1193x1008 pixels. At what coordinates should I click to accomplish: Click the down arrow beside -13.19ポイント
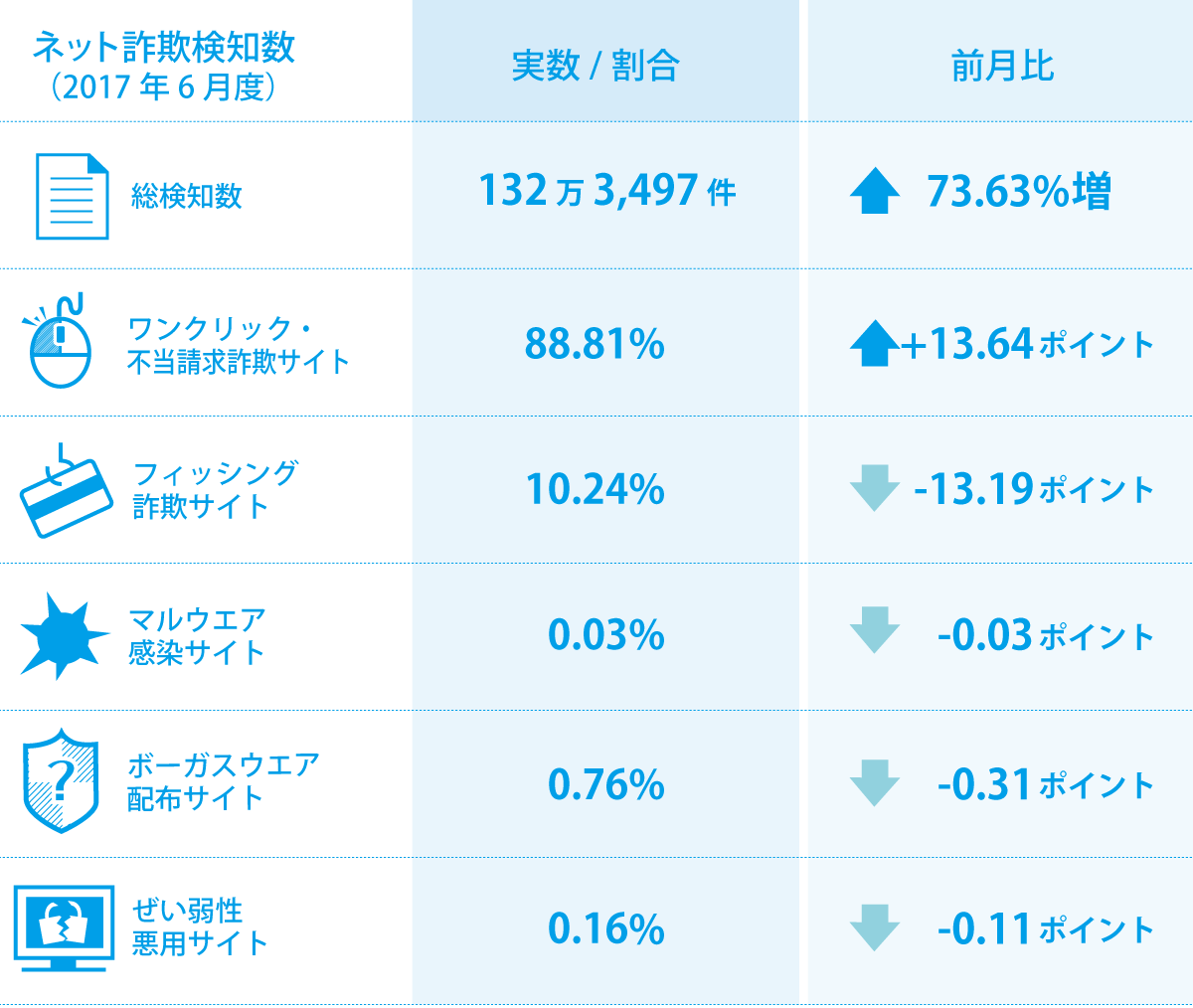point(875,488)
